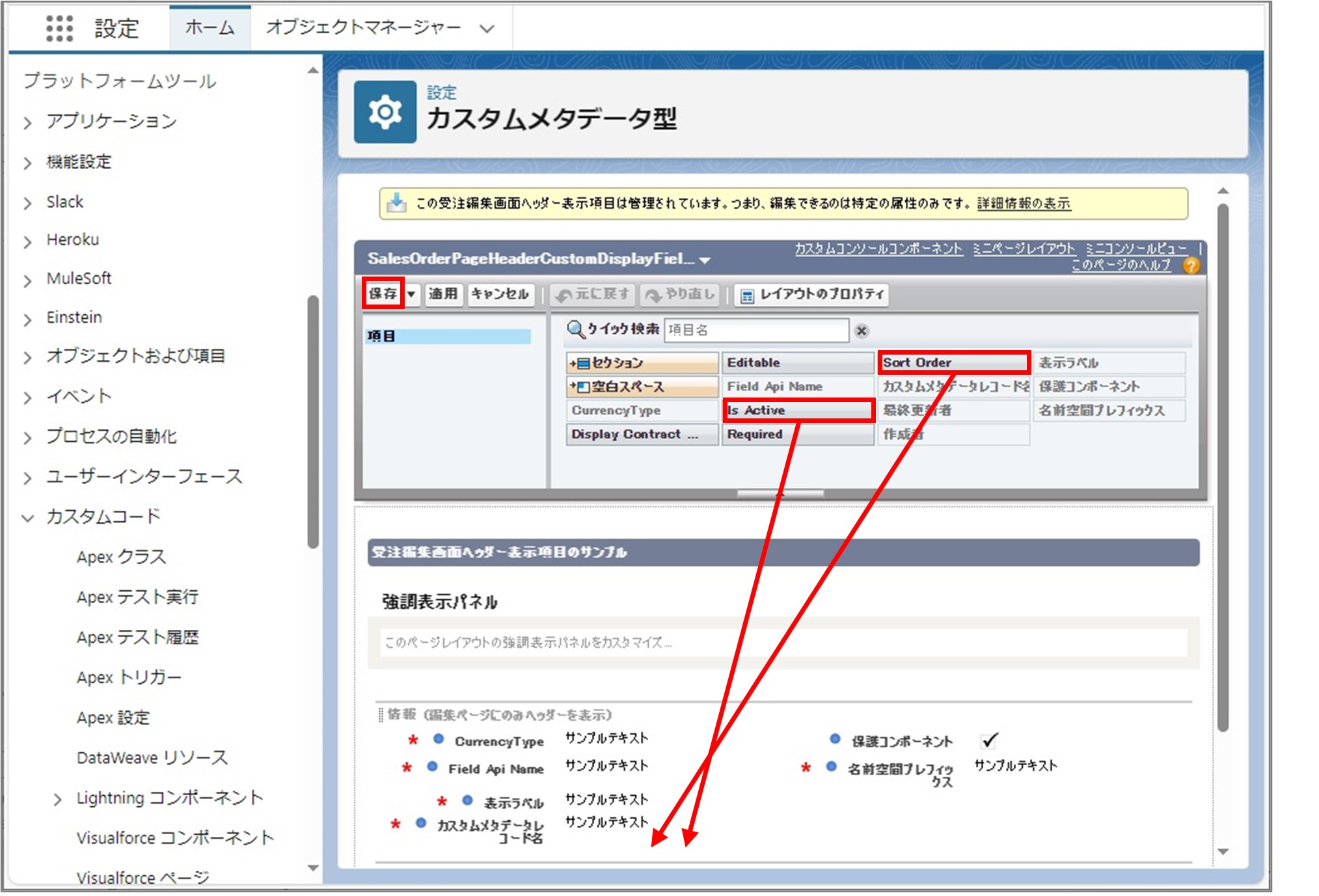Clear quick find with the X icon
1319x896 pixels.
tap(862, 331)
